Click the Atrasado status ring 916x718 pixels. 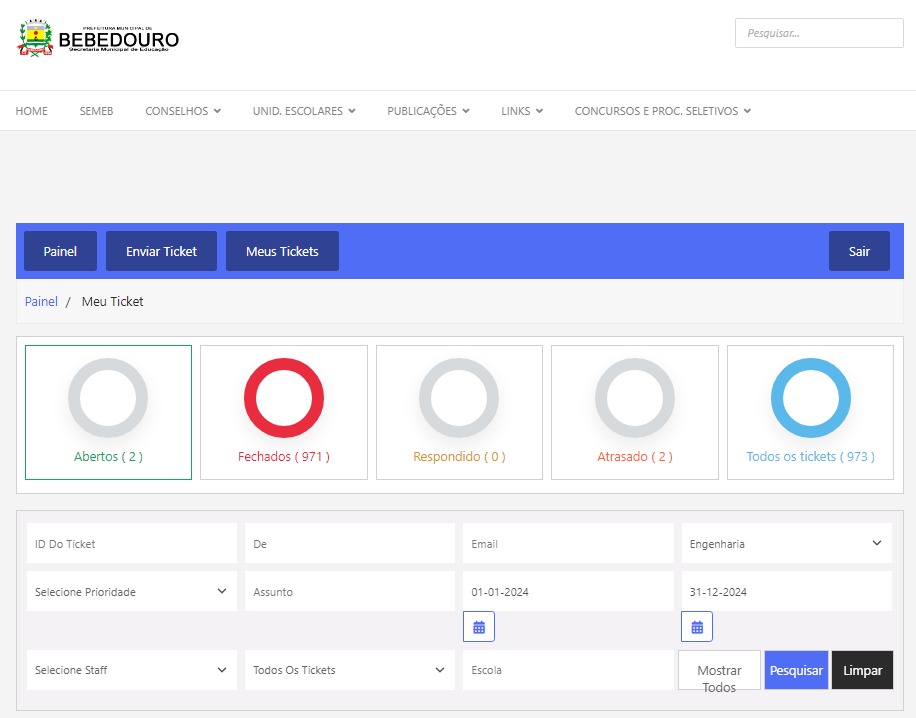[635, 398]
